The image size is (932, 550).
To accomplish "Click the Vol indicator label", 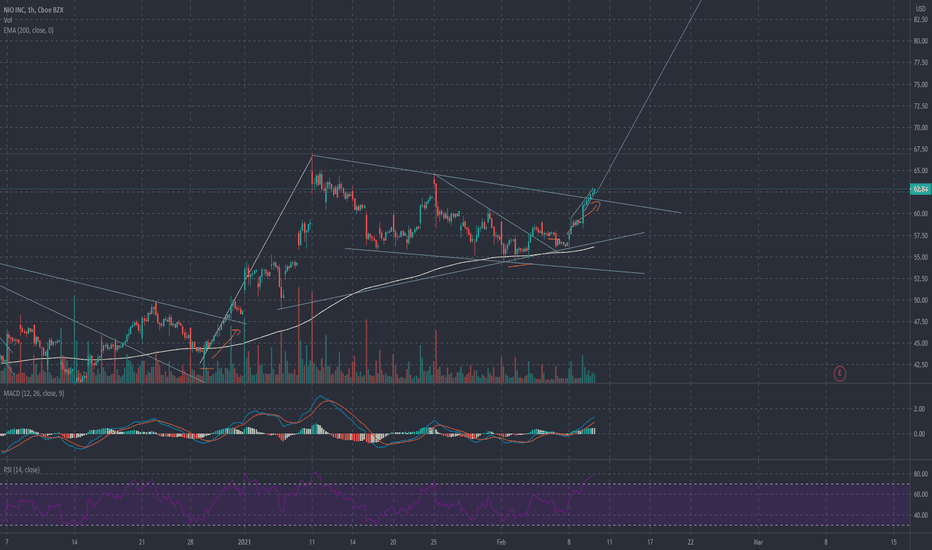I will click(x=8, y=20).
